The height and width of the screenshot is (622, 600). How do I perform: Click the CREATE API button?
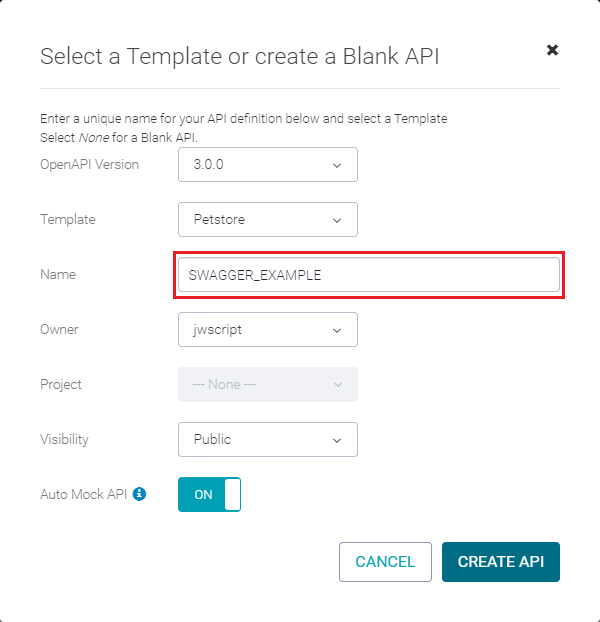click(501, 562)
